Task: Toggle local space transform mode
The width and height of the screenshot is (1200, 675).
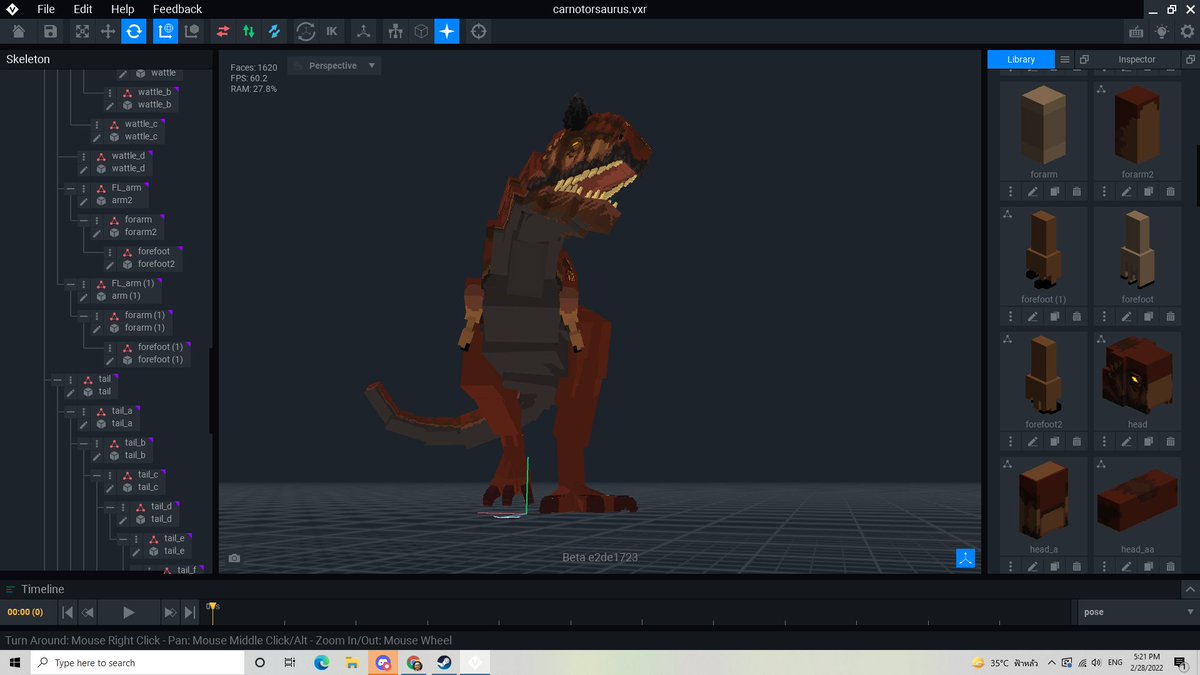Action: (x=192, y=32)
